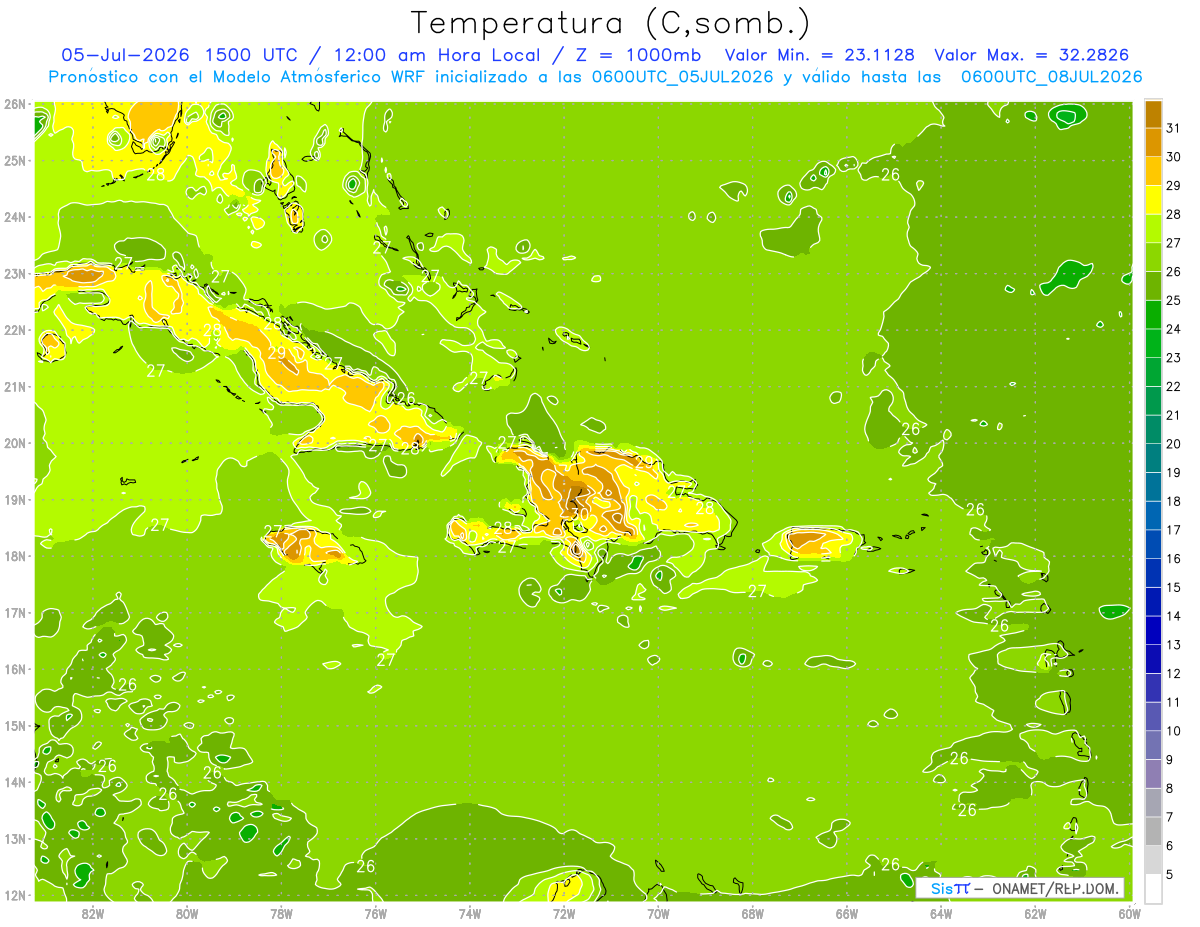1200x927 pixels.
Task: Click the '80W' longitude axis label
Action: coord(187,913)
